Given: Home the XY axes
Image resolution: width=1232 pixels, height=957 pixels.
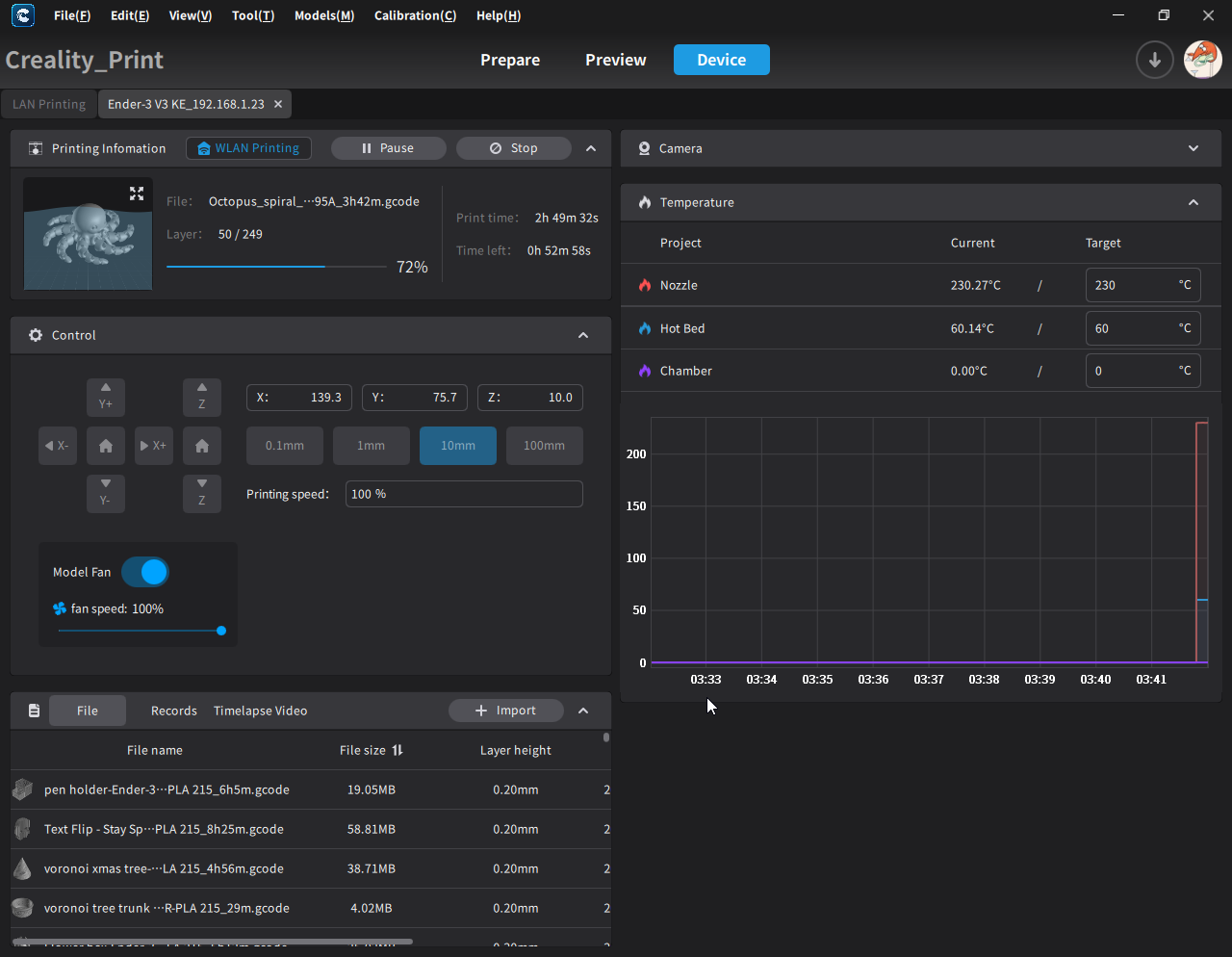Looking at the screenshot, I should tap(106, 446).
